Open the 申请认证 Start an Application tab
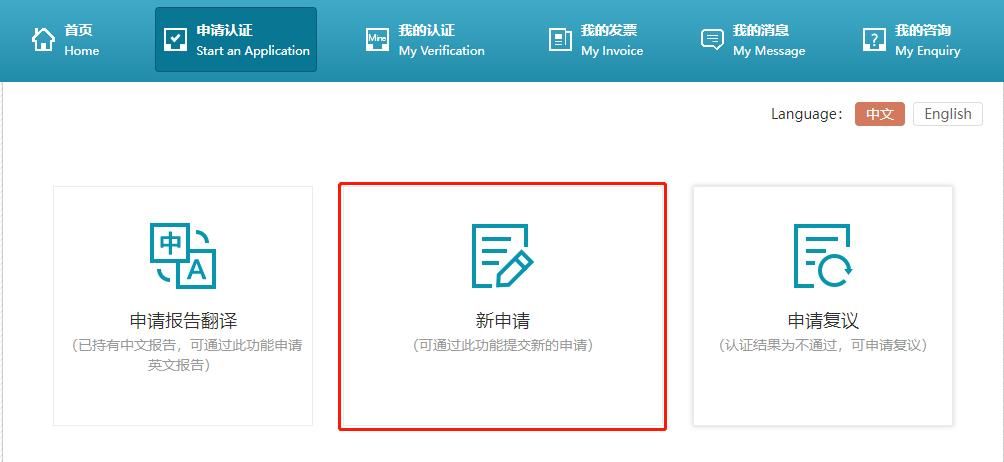Viewport: 1004px width, 462px height. pos(236,40)
